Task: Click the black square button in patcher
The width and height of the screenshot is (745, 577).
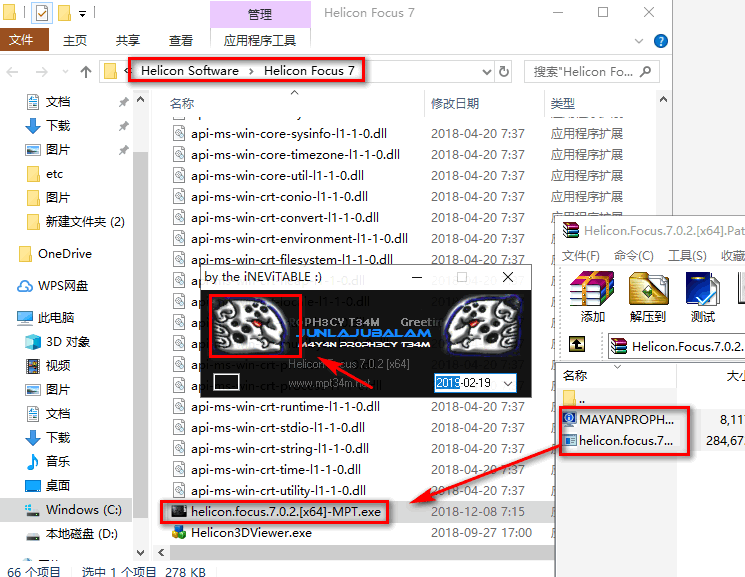Action: pyautogui.click(x=227, y=382)
